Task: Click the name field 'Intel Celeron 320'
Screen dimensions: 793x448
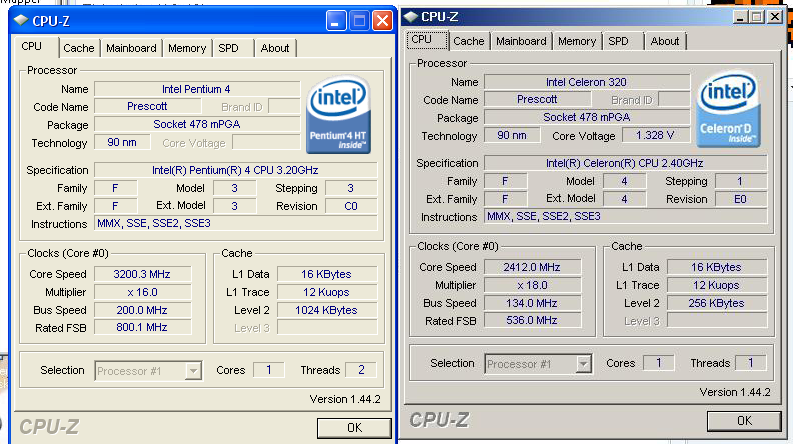Action: [x=587, y=82]
